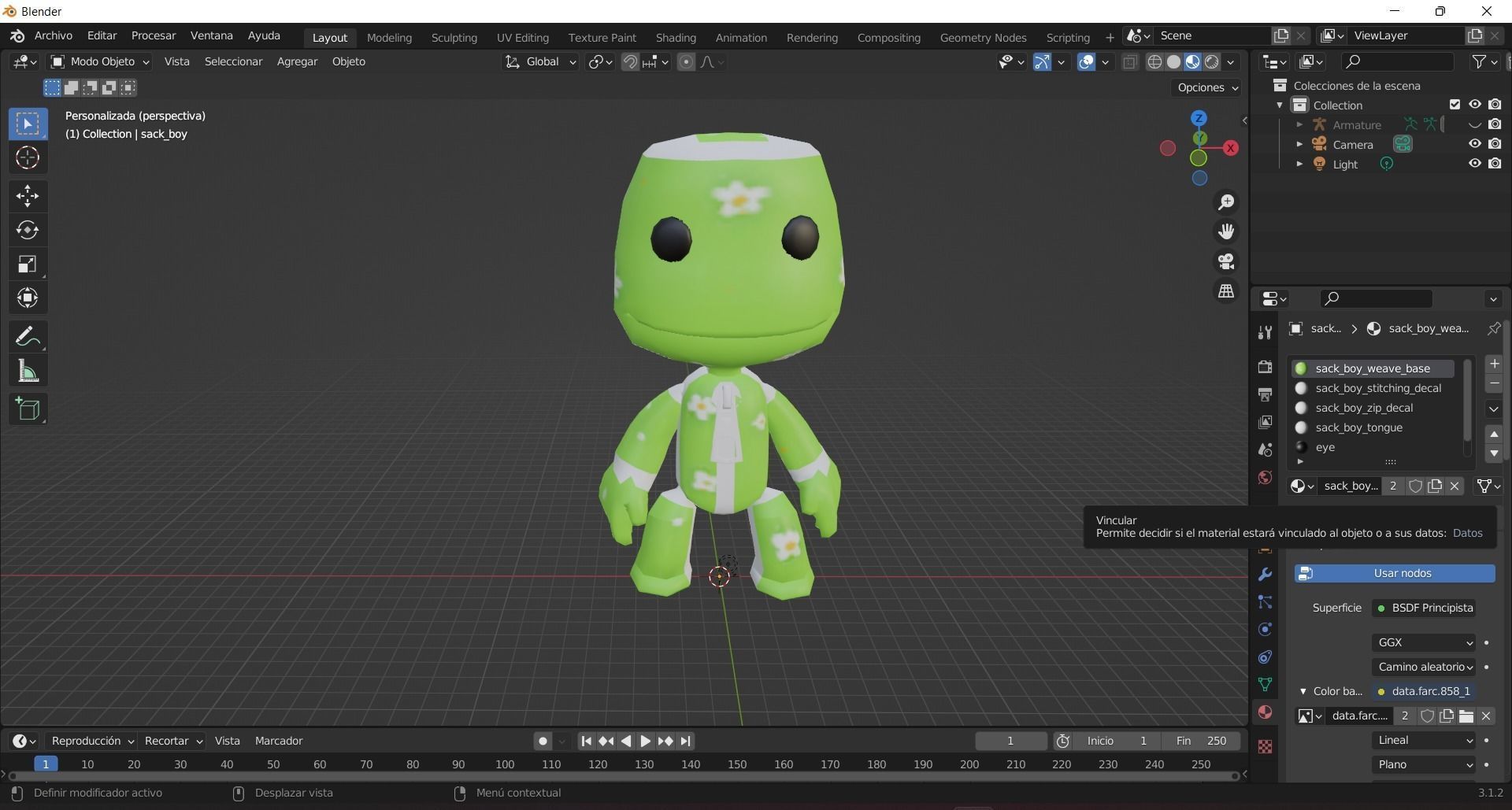
Task: Choose the Measure tool
Action: coord(28,371)
